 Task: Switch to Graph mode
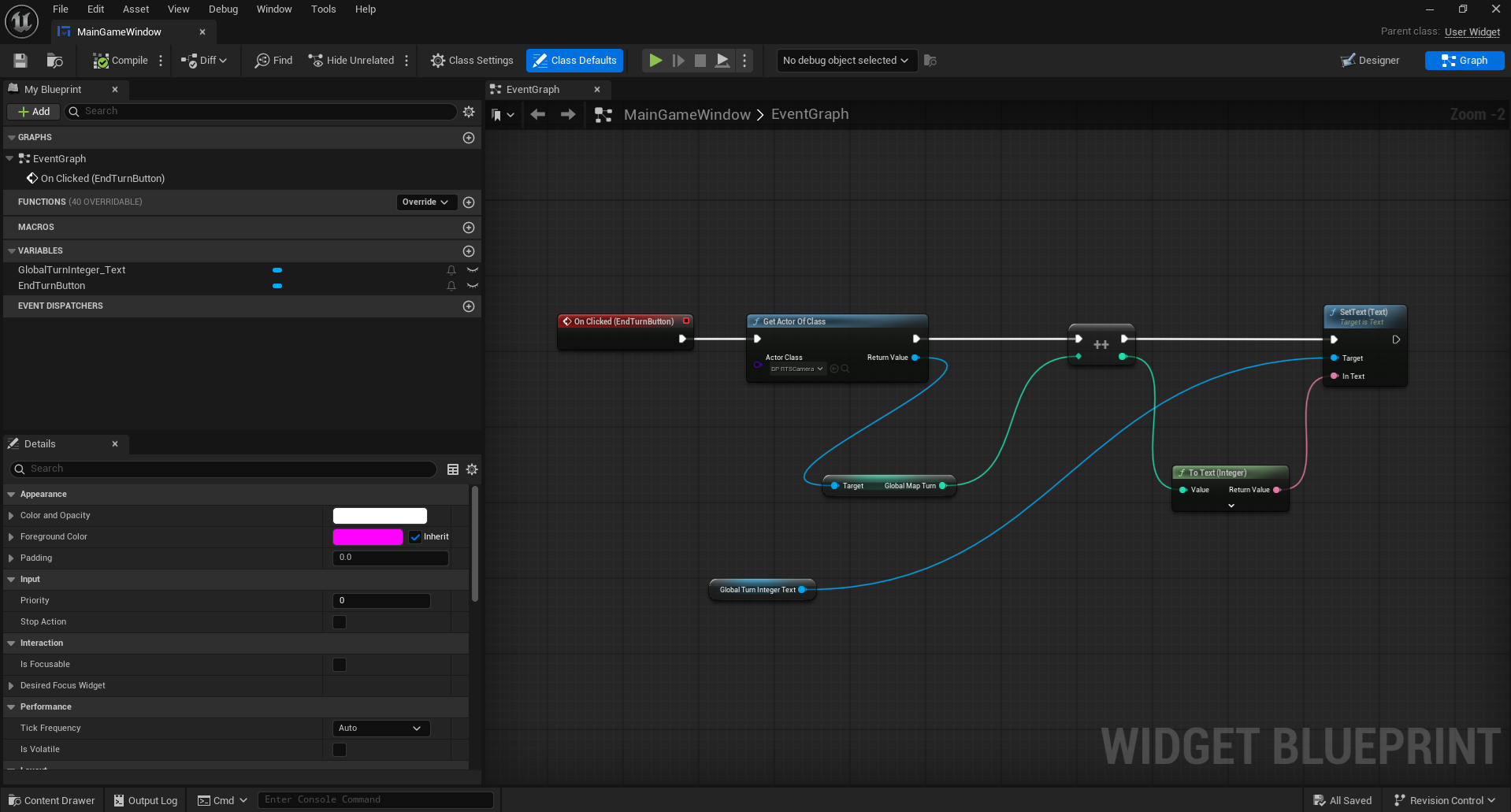coord(1465,61)
